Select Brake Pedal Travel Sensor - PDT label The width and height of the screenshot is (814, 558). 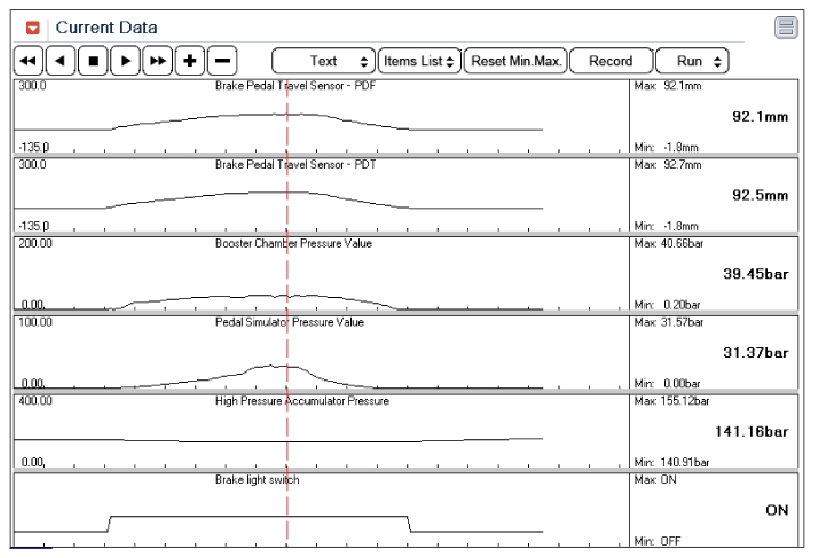coord(295,165)
